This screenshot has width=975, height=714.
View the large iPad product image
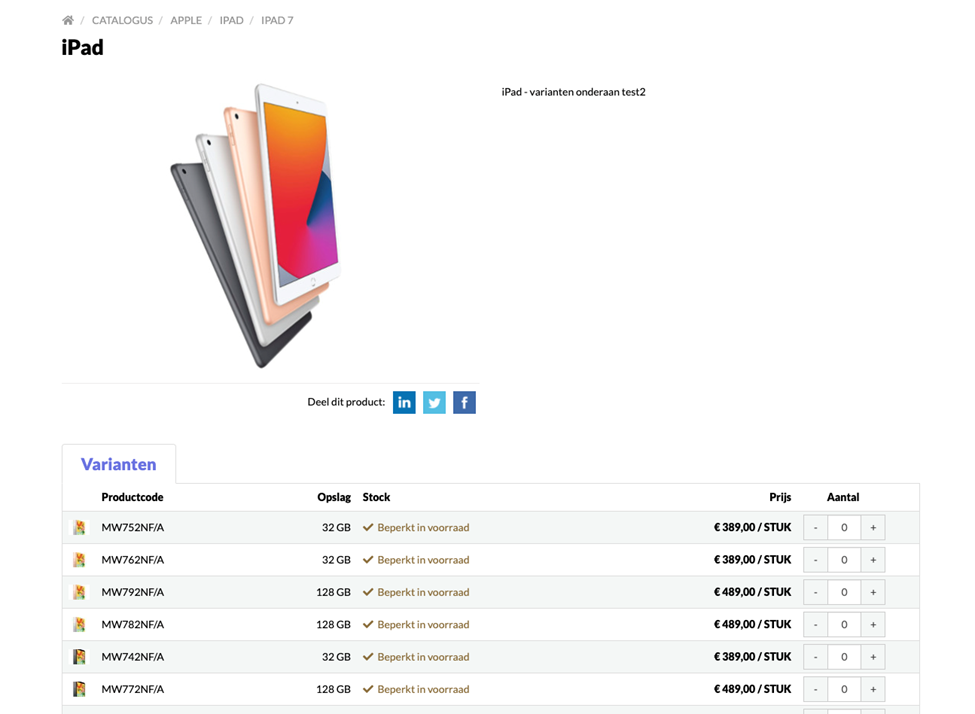pyautogui.click(x=256, y=225)
